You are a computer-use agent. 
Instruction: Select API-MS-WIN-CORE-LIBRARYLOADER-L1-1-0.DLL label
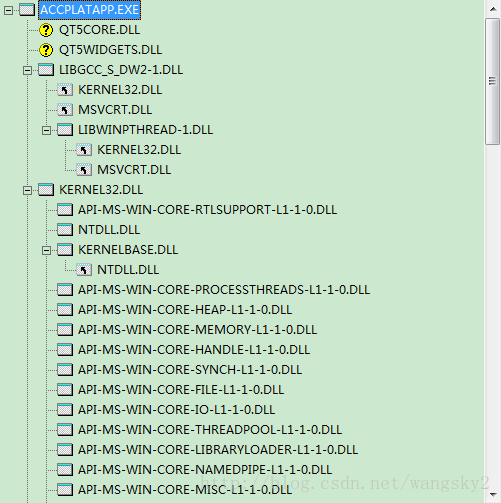coord(218,450)
